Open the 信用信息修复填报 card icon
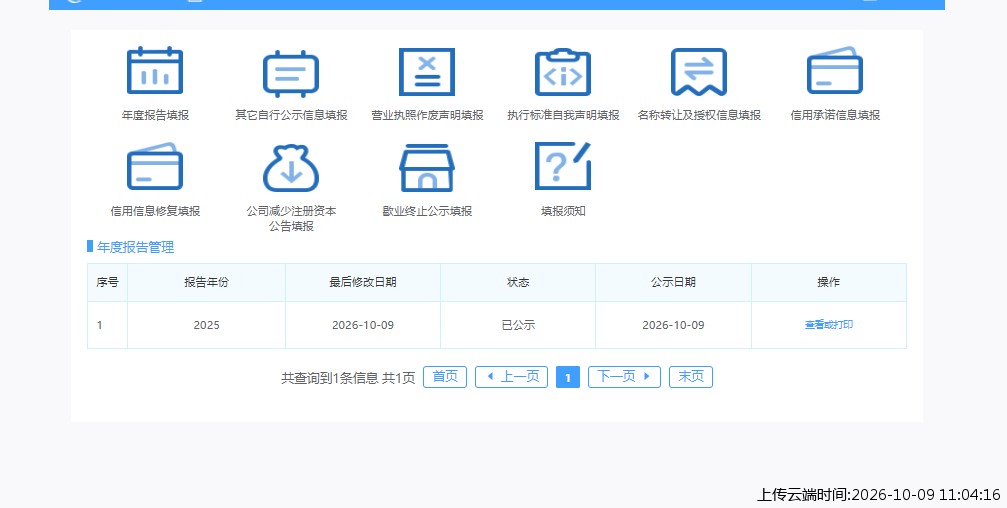Image resolution: width=1007 pixels, height=508 pixels. tap(155, 166)
